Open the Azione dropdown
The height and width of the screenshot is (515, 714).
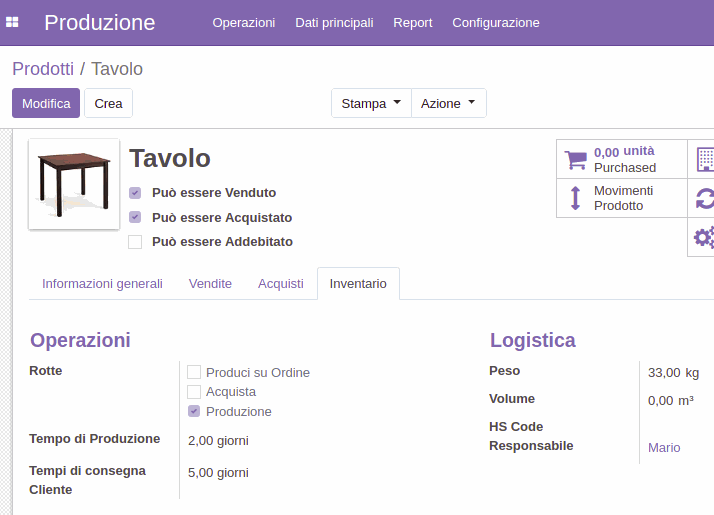(x=449, y=103)
